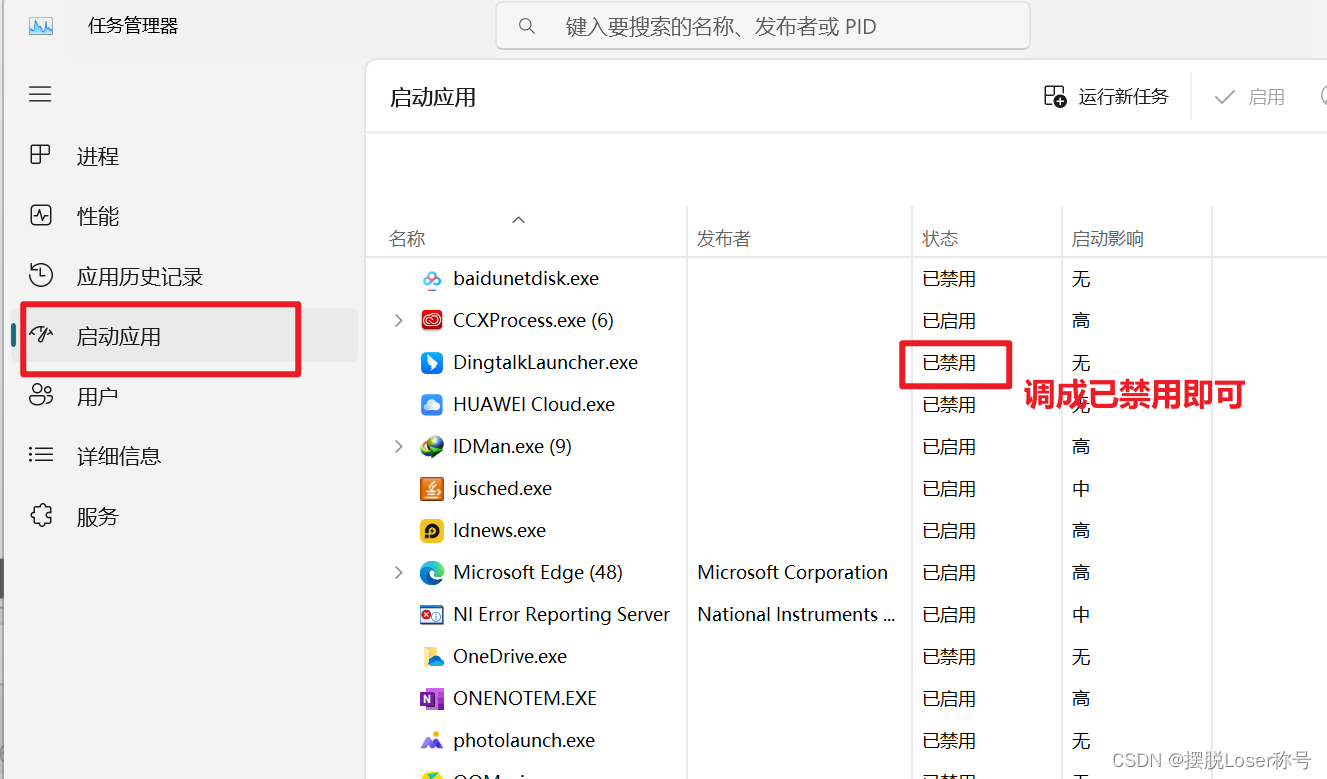Click the ldnews.exe yellow icon
This screenshot has height=779, width=1327.
tap(432, 531)
